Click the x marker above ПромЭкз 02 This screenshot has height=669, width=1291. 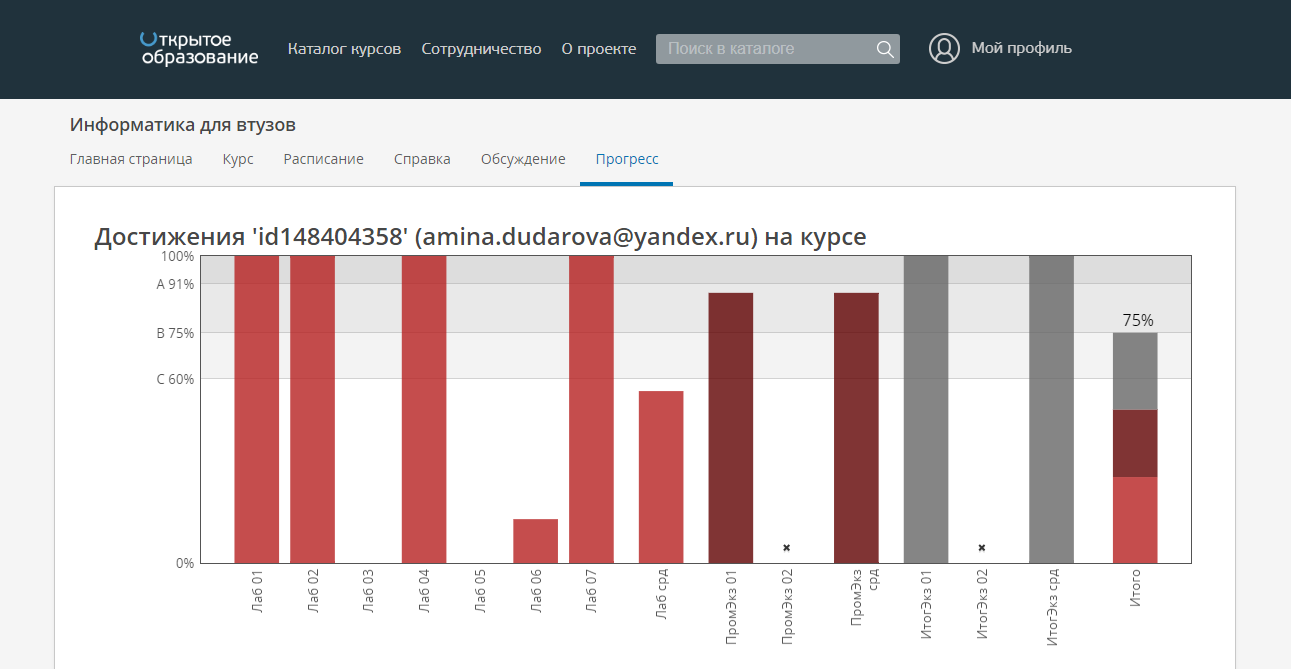pos(787,548)
